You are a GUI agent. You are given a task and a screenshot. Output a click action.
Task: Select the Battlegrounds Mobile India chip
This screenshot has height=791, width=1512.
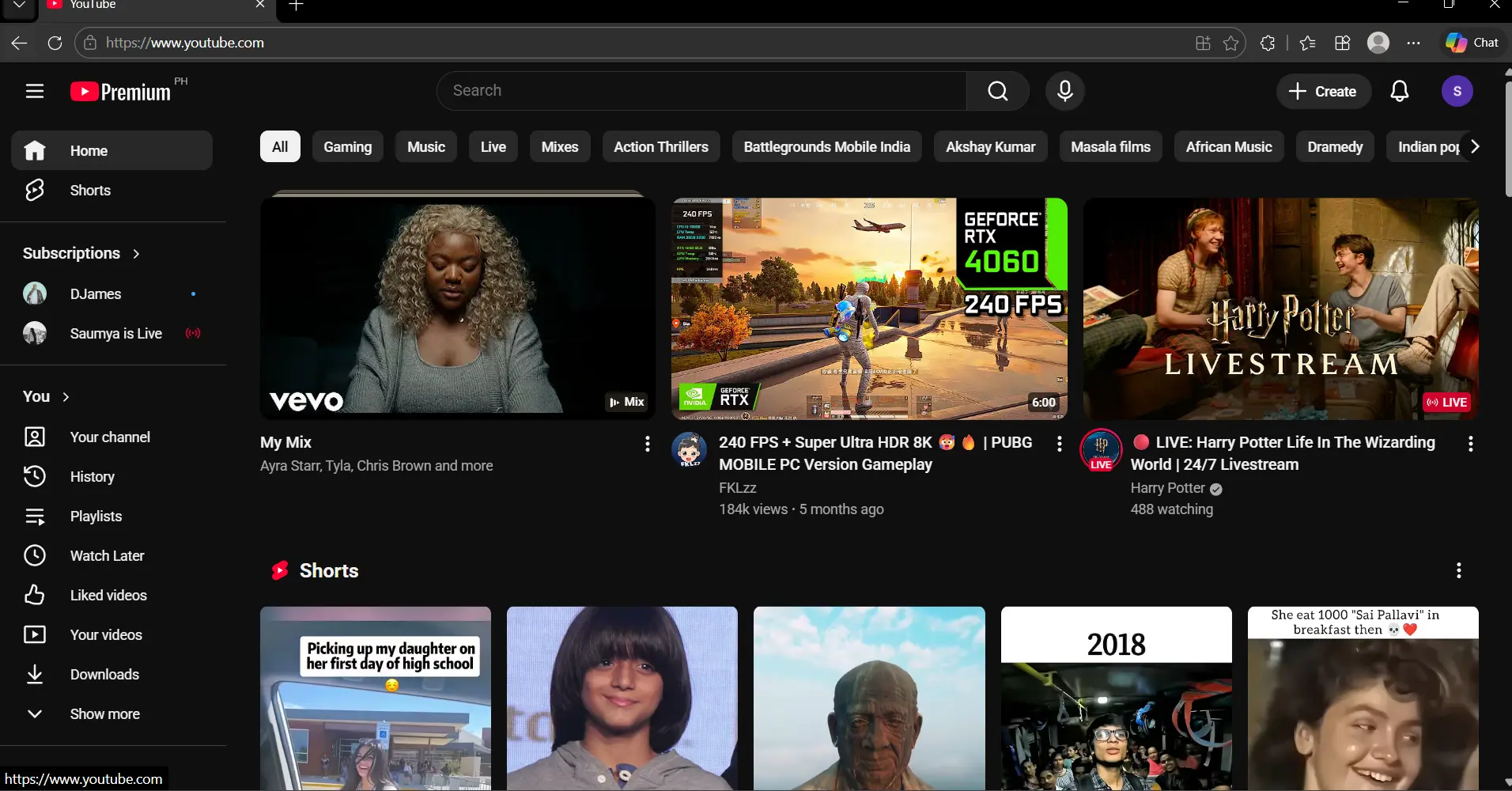pos(826,146)
